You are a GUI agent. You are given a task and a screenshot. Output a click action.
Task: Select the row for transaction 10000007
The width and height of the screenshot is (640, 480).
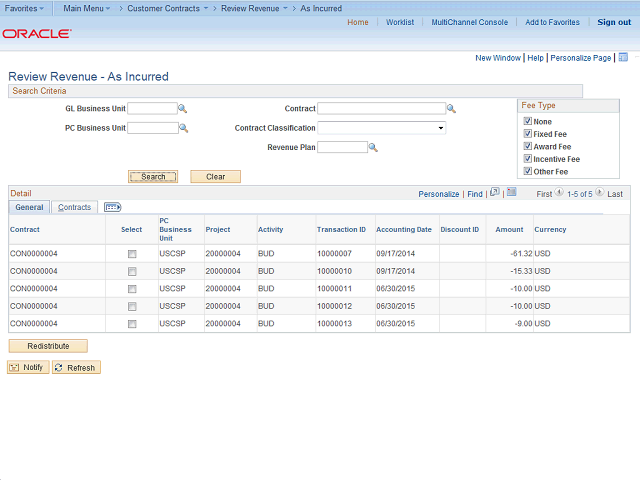coord(132,254)
